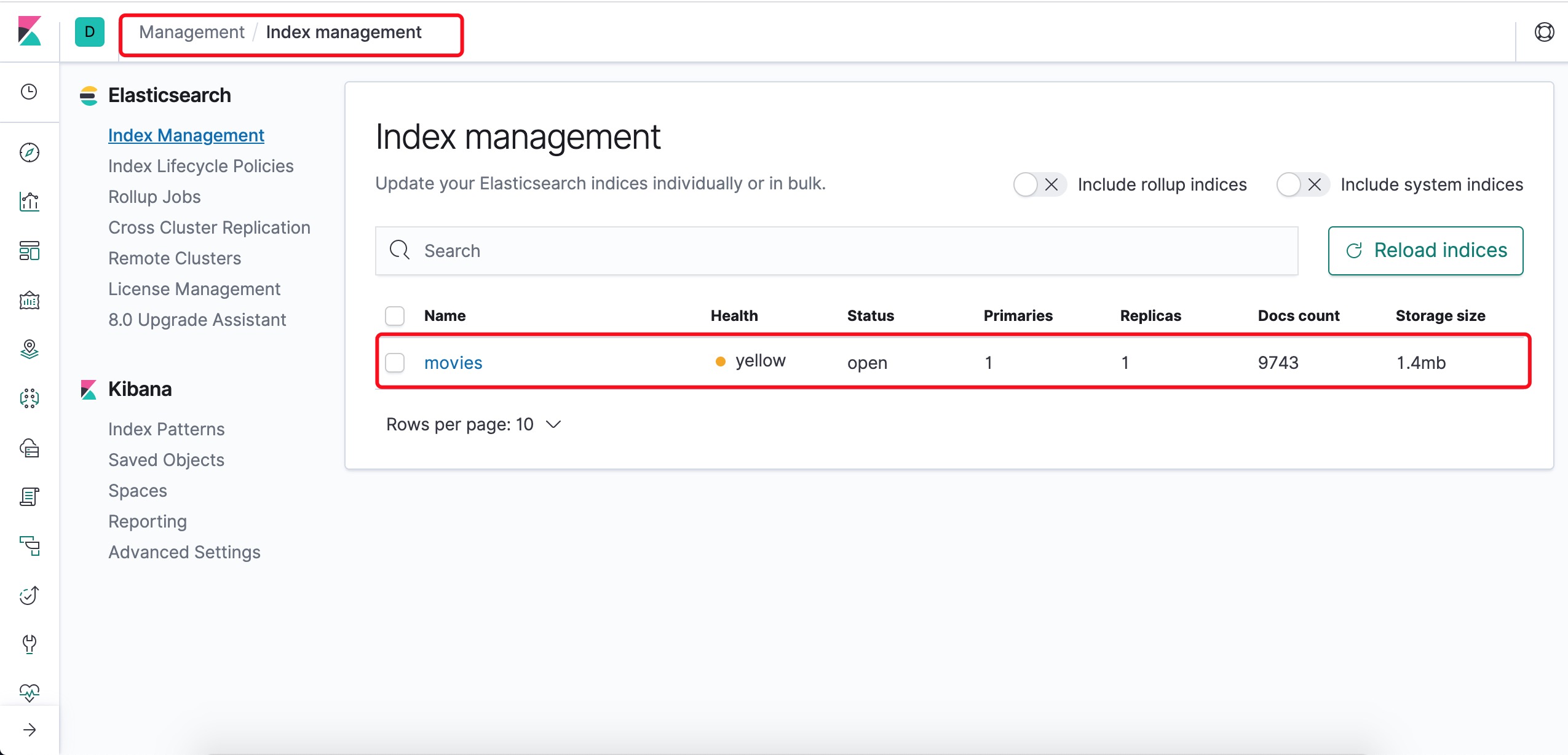Click the Visualize Library icon in sidebar
This screenshot has width=1568, height=755.
coord(29,199)
